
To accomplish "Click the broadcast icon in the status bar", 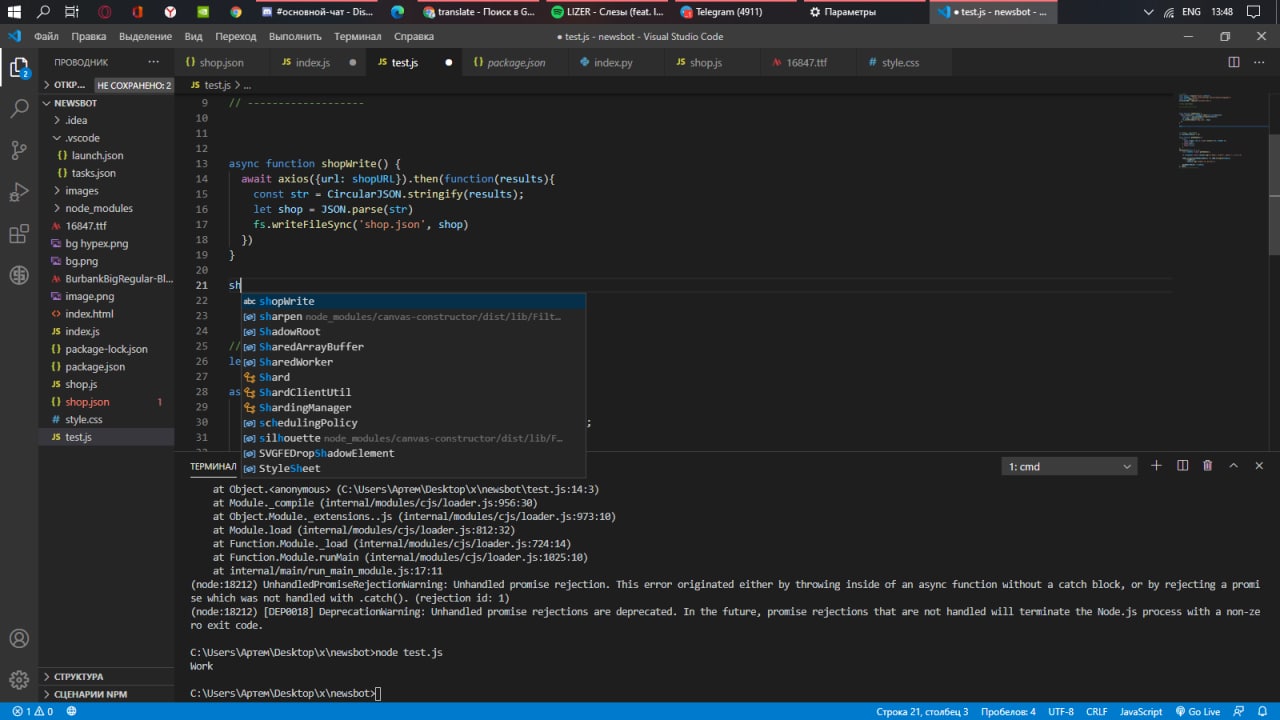I will point(72,711).
